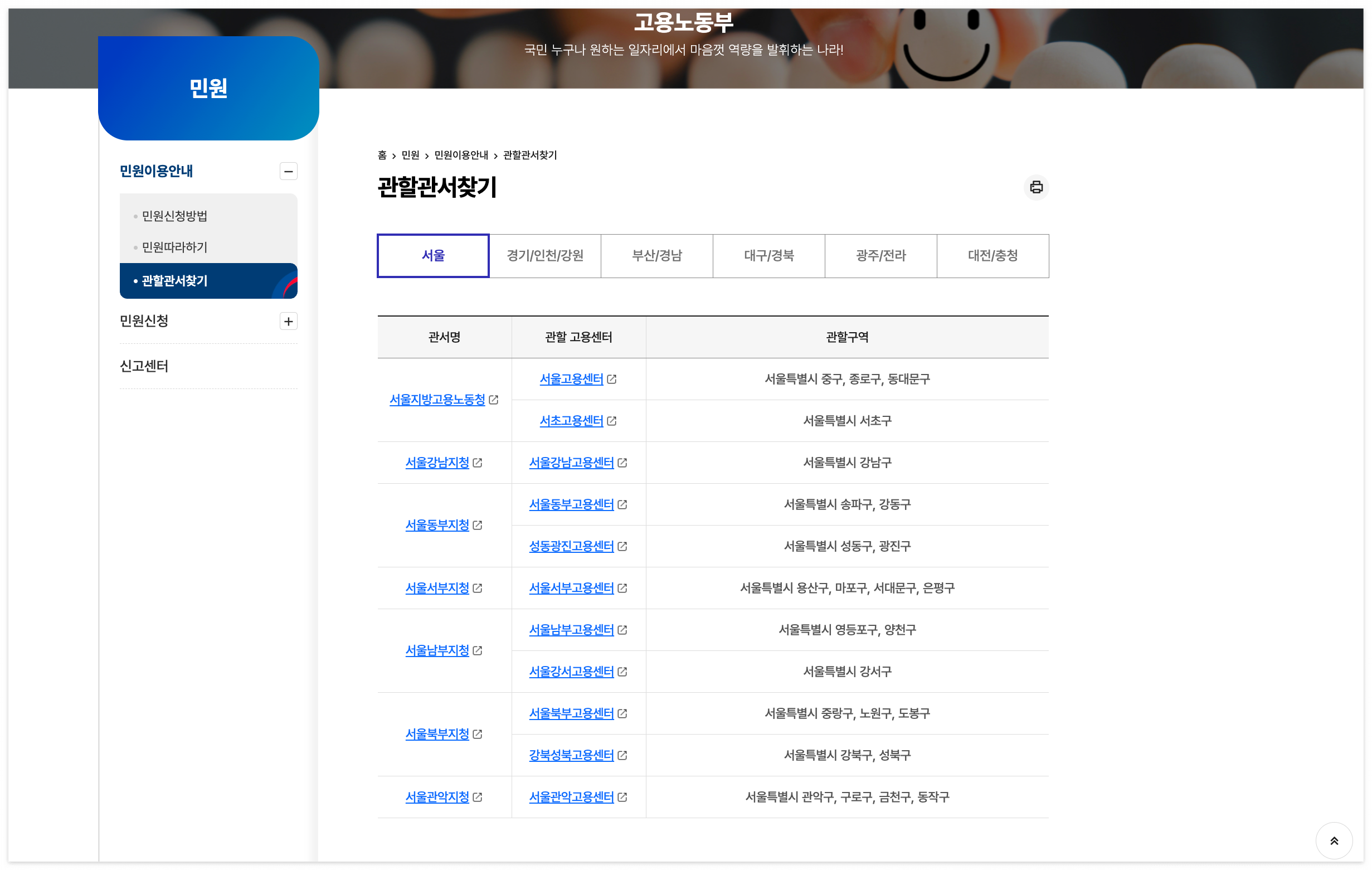Screen dimensions: 1372x870
Task: Select the 대전/충청 region tab
Action: pos(992,256)
